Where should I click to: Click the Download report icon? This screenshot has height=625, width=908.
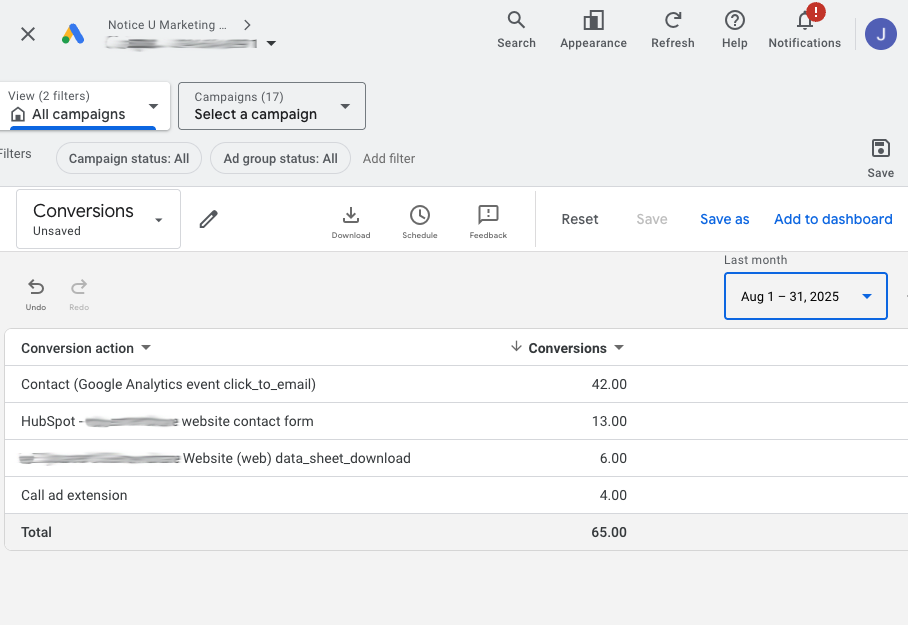(x=351, y=216)
